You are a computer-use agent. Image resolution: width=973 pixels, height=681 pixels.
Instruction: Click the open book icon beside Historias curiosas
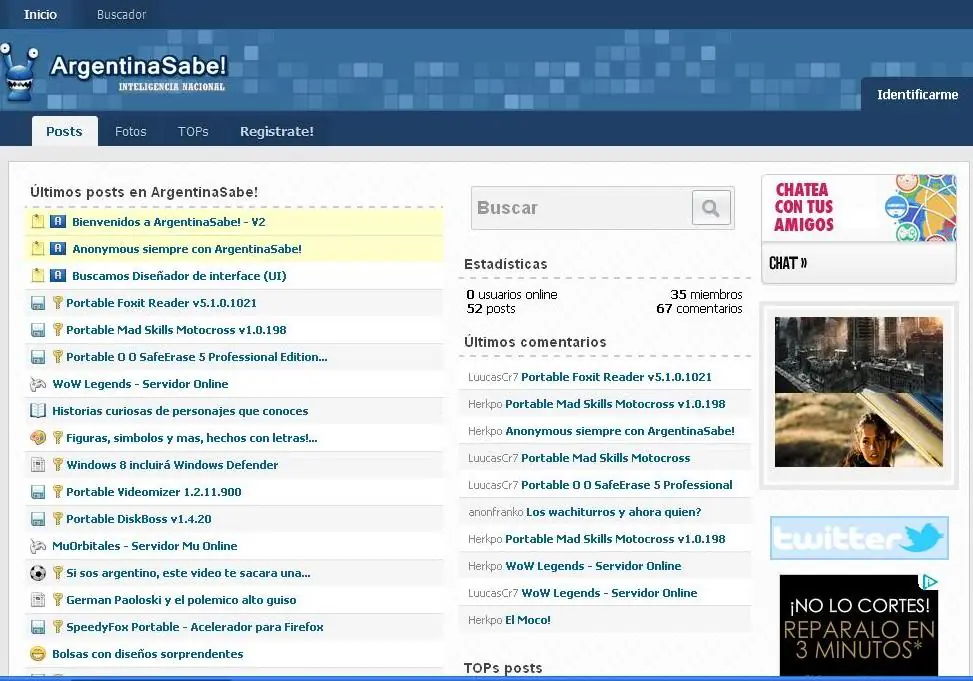coord(38,411)
